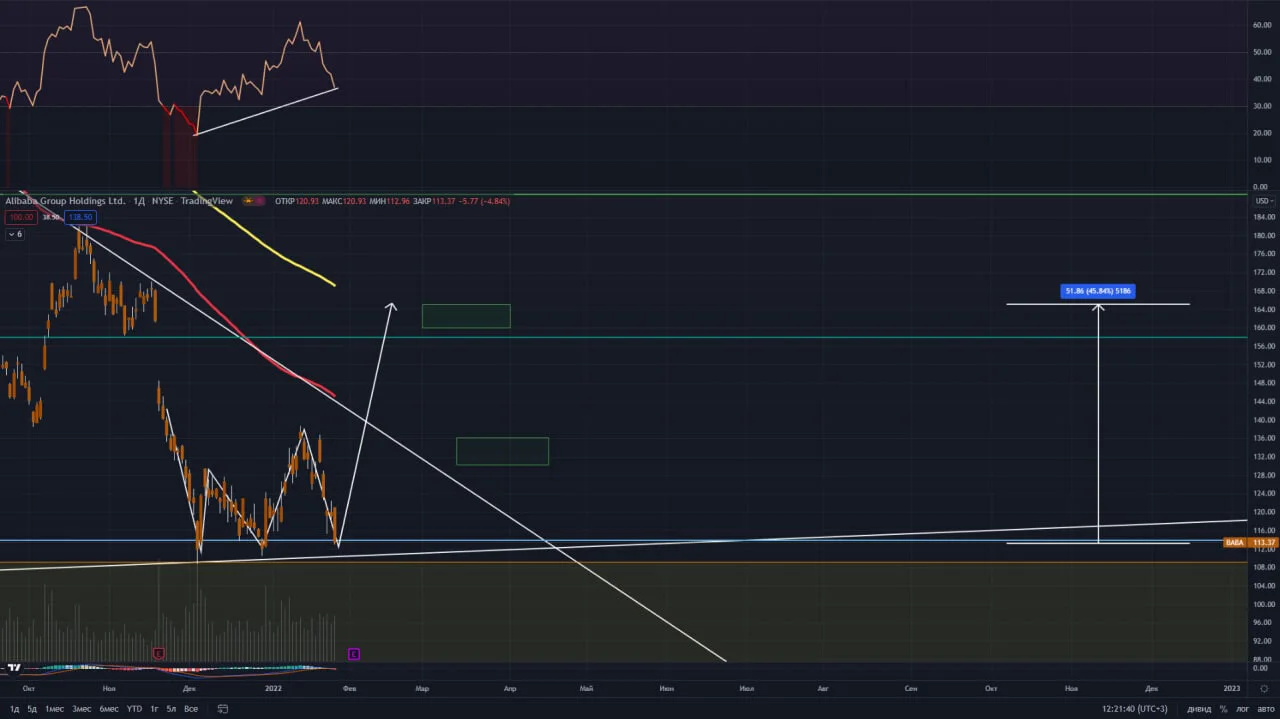Click the upper green rectangle drawing
This screenshot has height=719, width=1280.
pos(466,316)
